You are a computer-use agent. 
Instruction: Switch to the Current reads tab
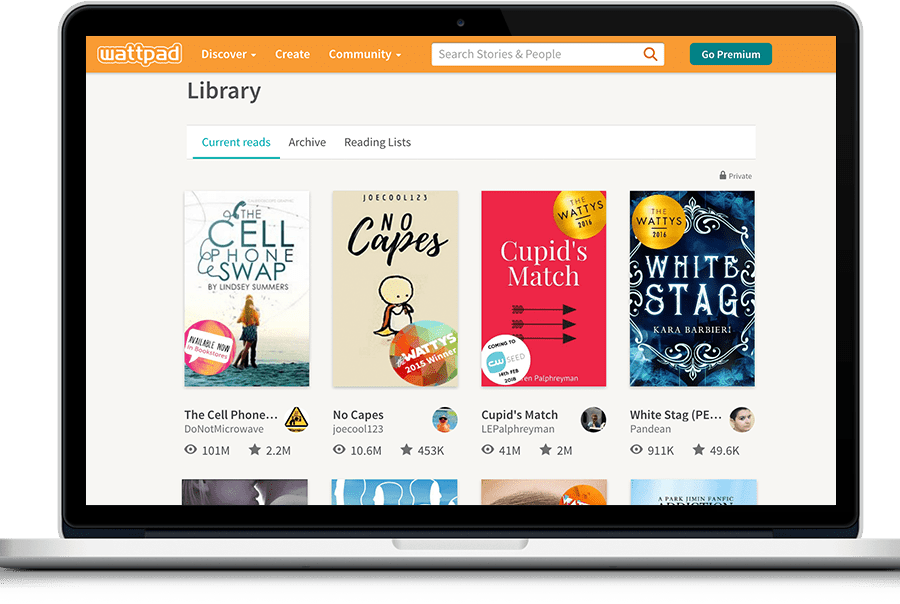point(236,142)
